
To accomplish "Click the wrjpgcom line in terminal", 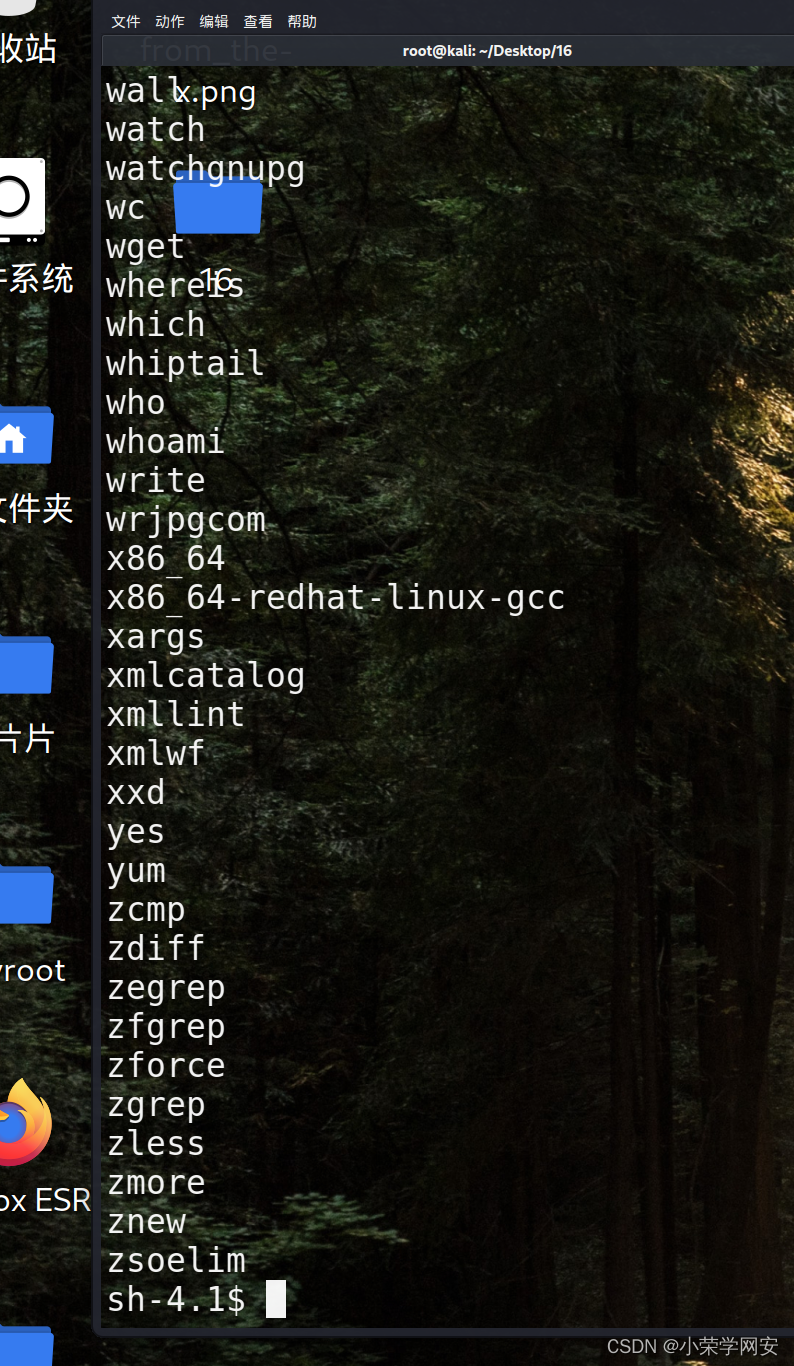I will click(186, 520).
